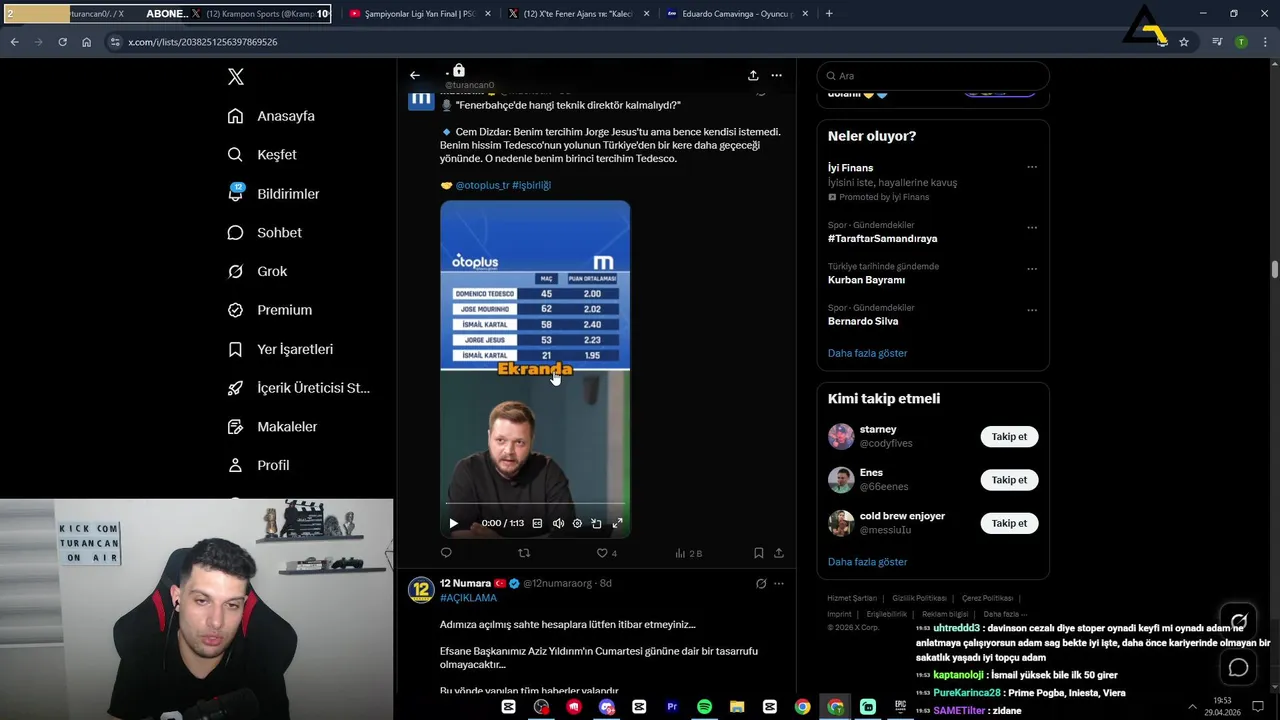Screen dimensions: 1280x720
Task: Open the list header more options
Action: (x=777, y=75)
